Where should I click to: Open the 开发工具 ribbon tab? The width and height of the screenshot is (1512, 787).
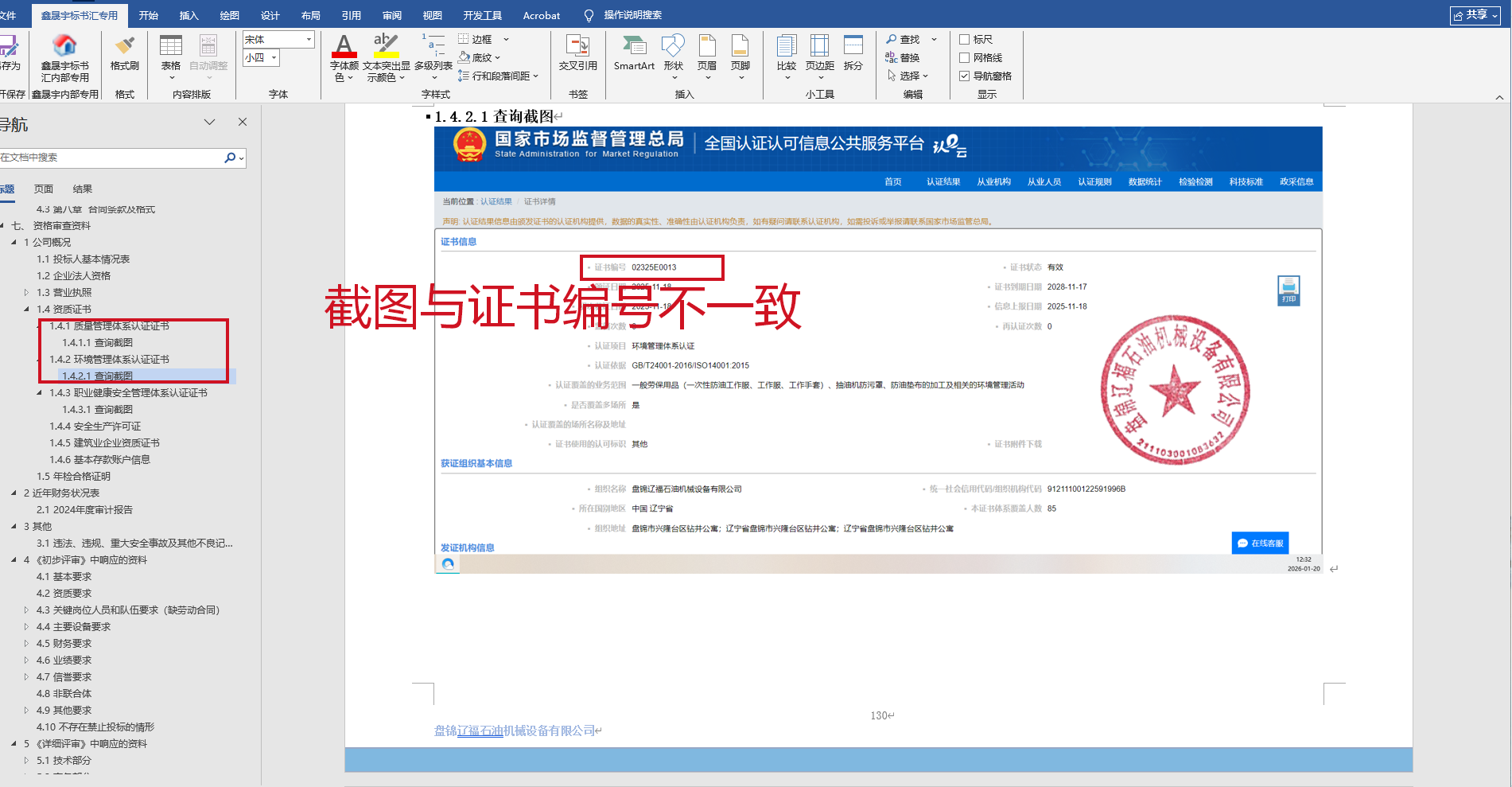(483, 15)
